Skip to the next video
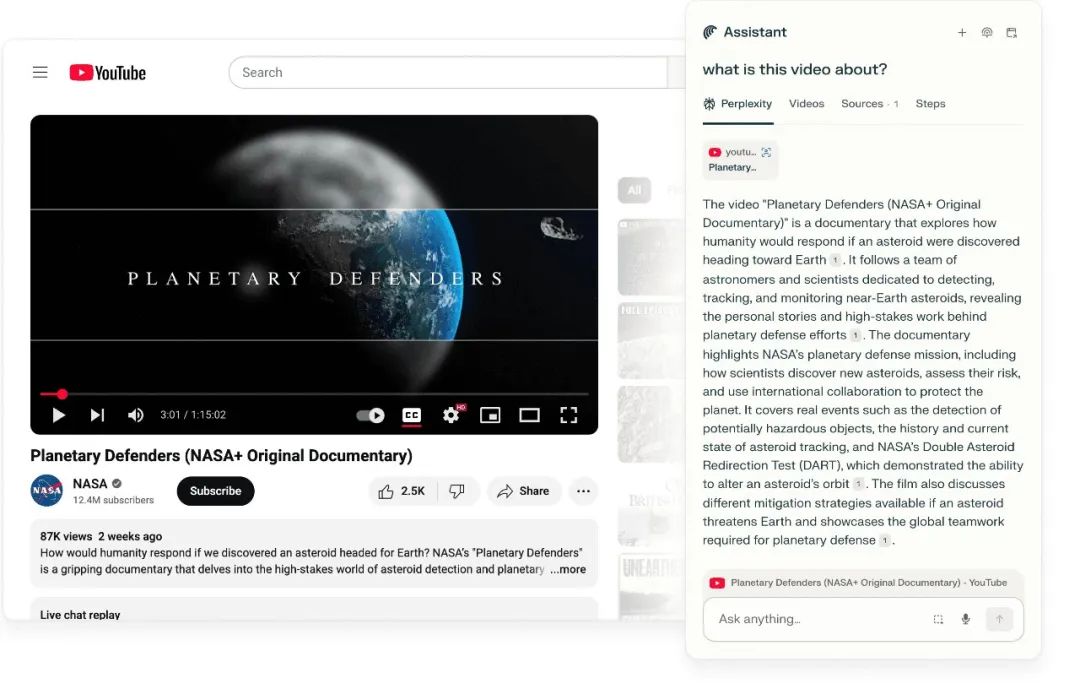 [x=97, y=415]
